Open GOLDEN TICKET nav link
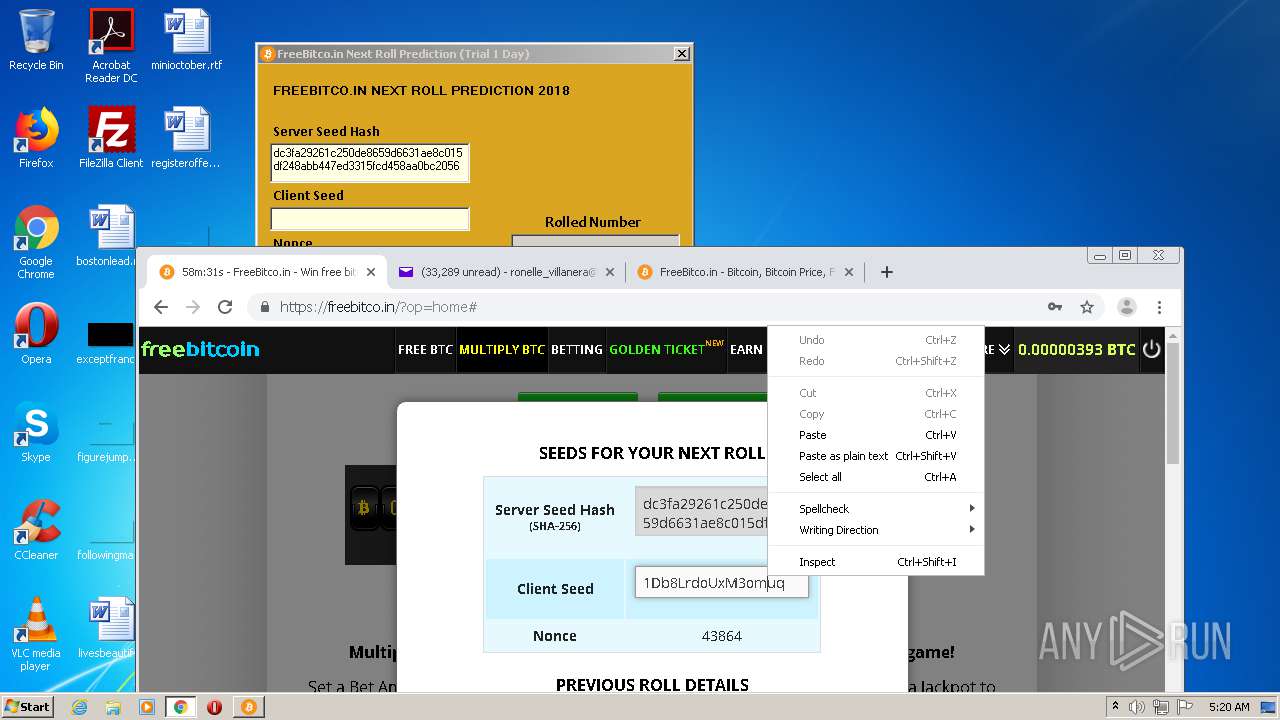Image resolution: width=1280 pixels, height=720 pixels. 666,349
